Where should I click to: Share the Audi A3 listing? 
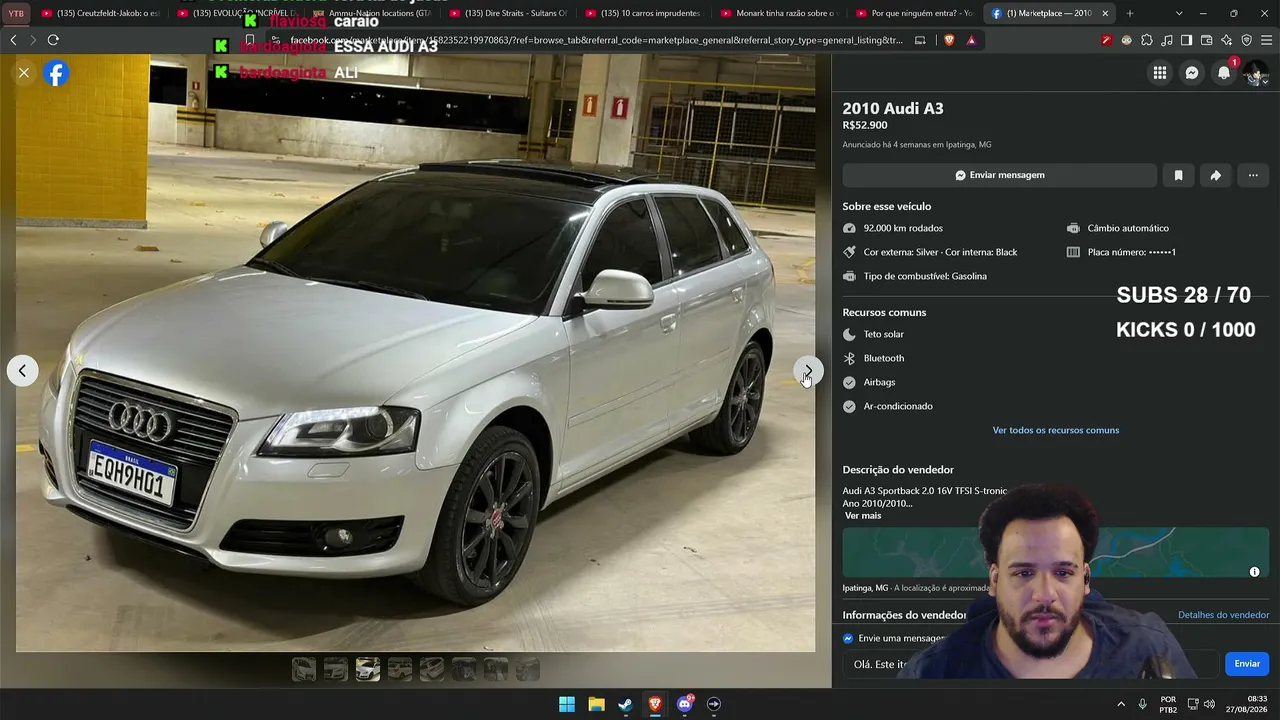(x=1215, y=175)
